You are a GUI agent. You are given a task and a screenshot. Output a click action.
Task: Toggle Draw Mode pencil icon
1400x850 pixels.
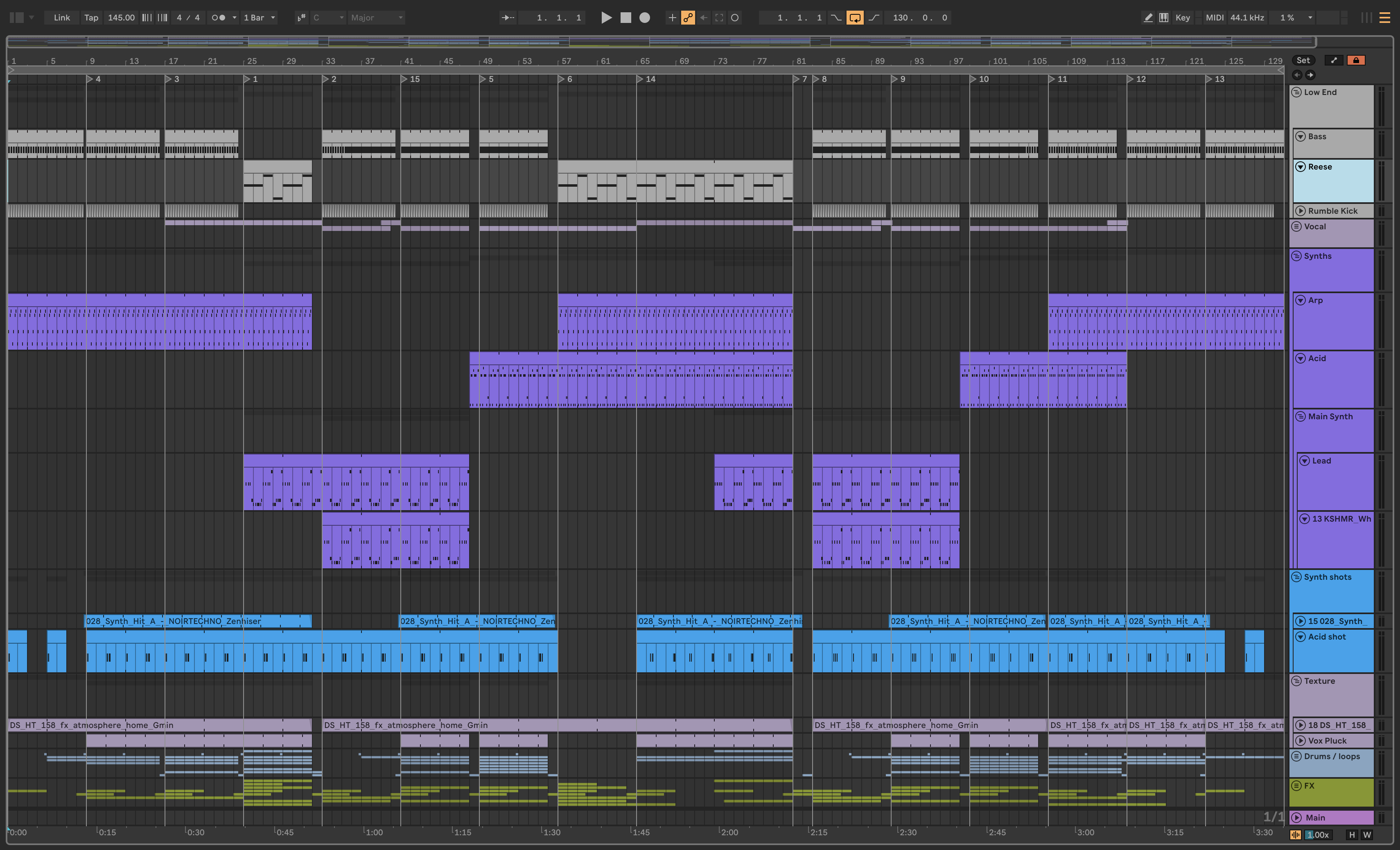click(1148, 18)
